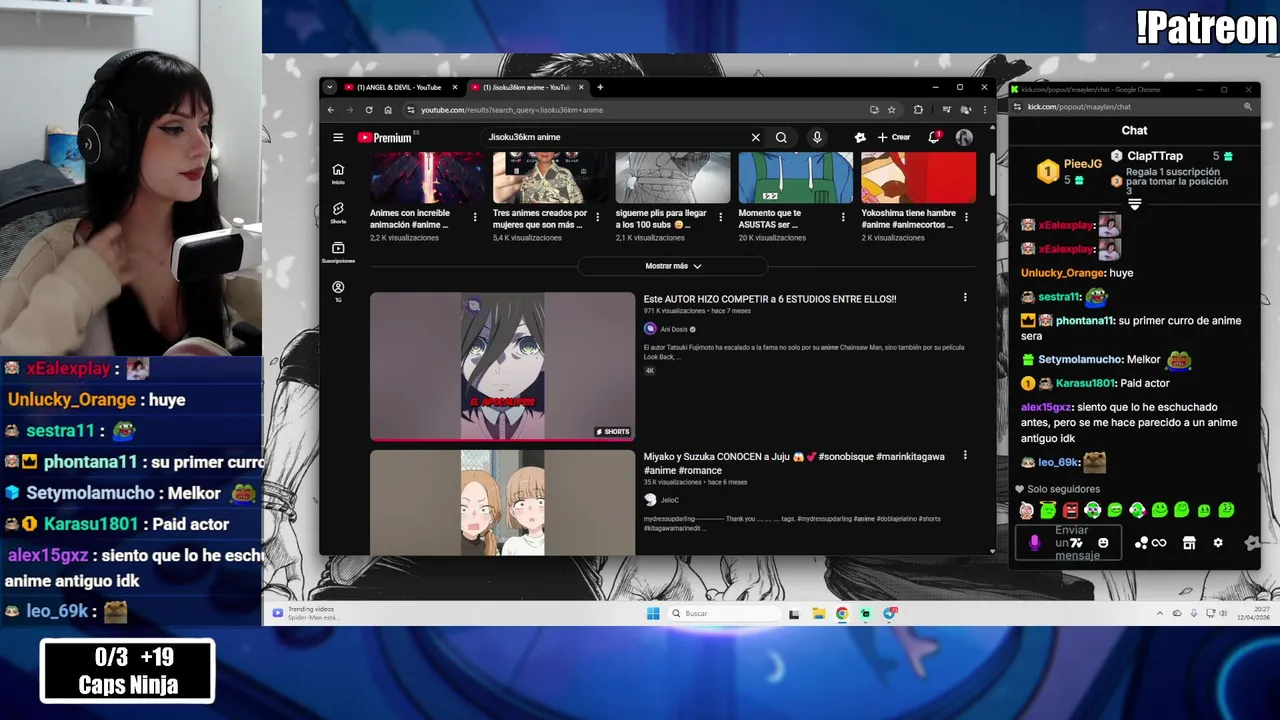Viewport: 1280px width, 720px height.
Task: Open Windows Start button on taskbar
Action: (653, 614)
